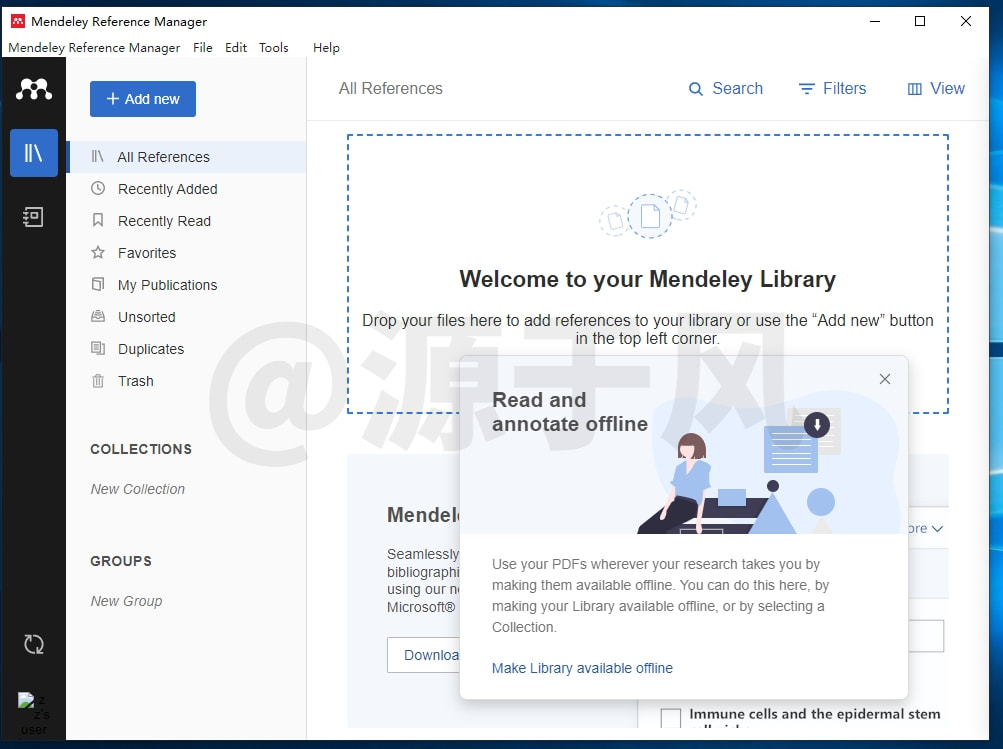Click the Add new button
Screen dimensions: 1003x749
point(143,99)
